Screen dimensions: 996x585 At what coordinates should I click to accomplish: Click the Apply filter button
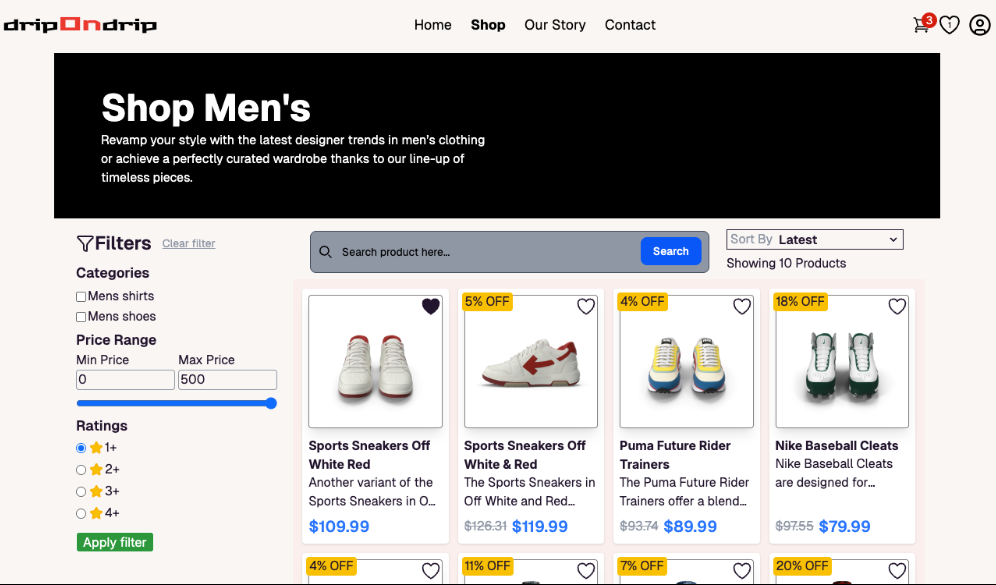[115, 542]
